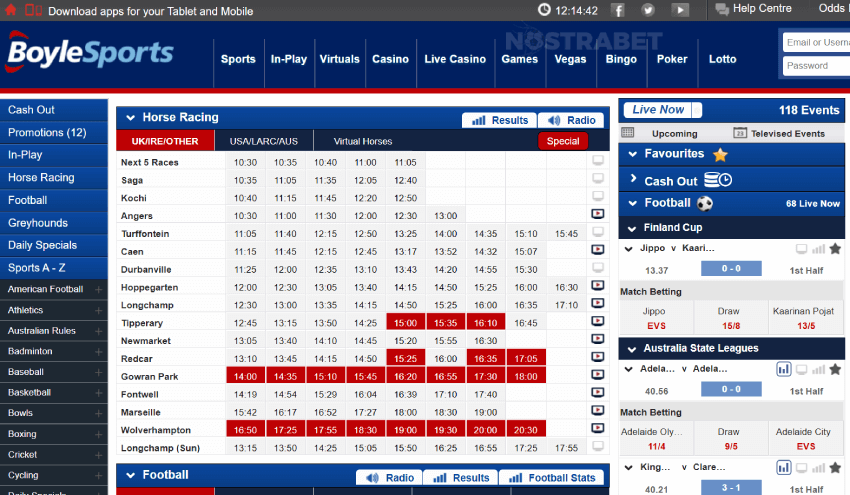850x495 pixels.
Task: Bet on Draw at 9/5
Action: point(731,439)
